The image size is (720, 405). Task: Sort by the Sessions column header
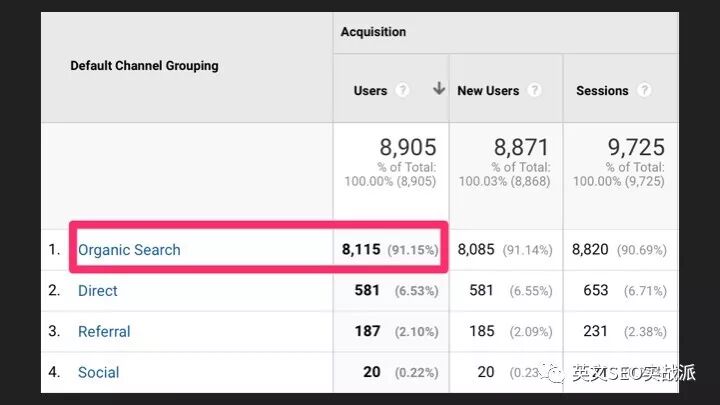(602, 91)
